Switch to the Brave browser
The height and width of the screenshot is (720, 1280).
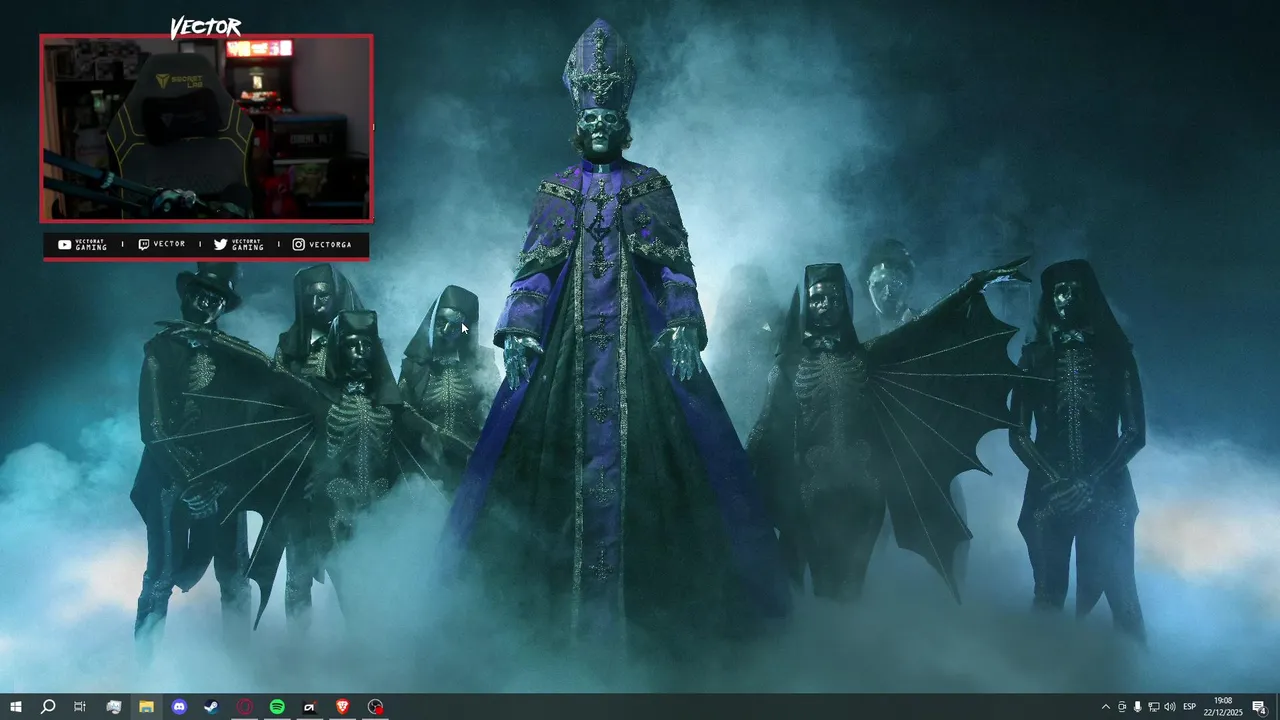coord(342,707)
